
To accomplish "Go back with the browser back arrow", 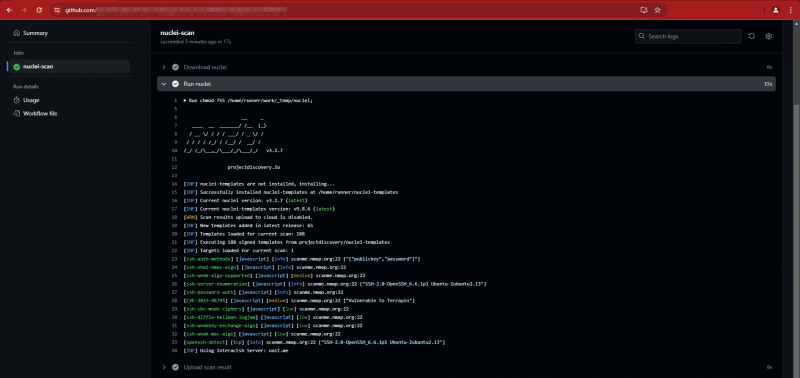I will click(9, 10).
